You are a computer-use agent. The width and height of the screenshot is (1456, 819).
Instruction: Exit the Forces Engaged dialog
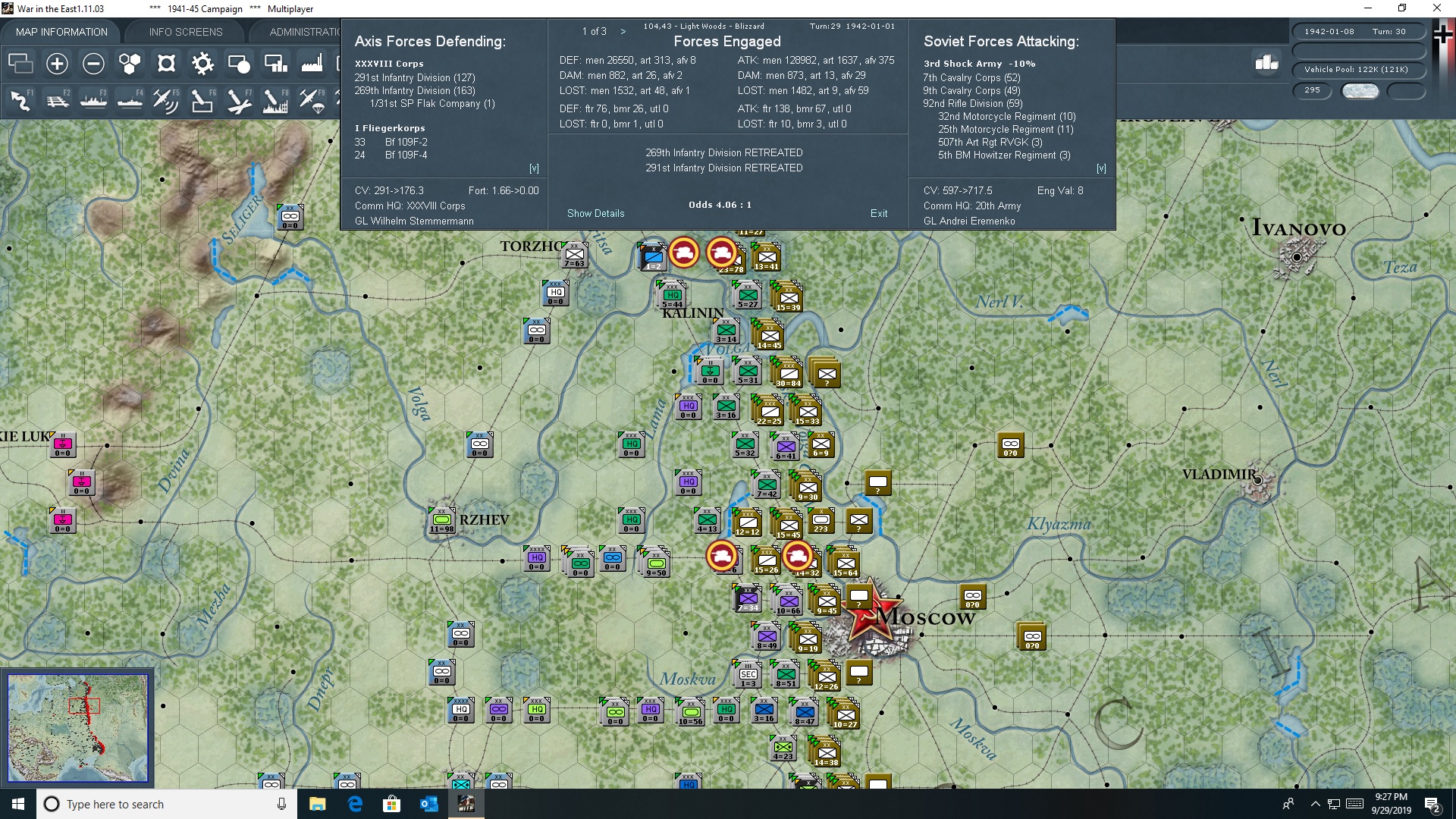tap(879, 213)
